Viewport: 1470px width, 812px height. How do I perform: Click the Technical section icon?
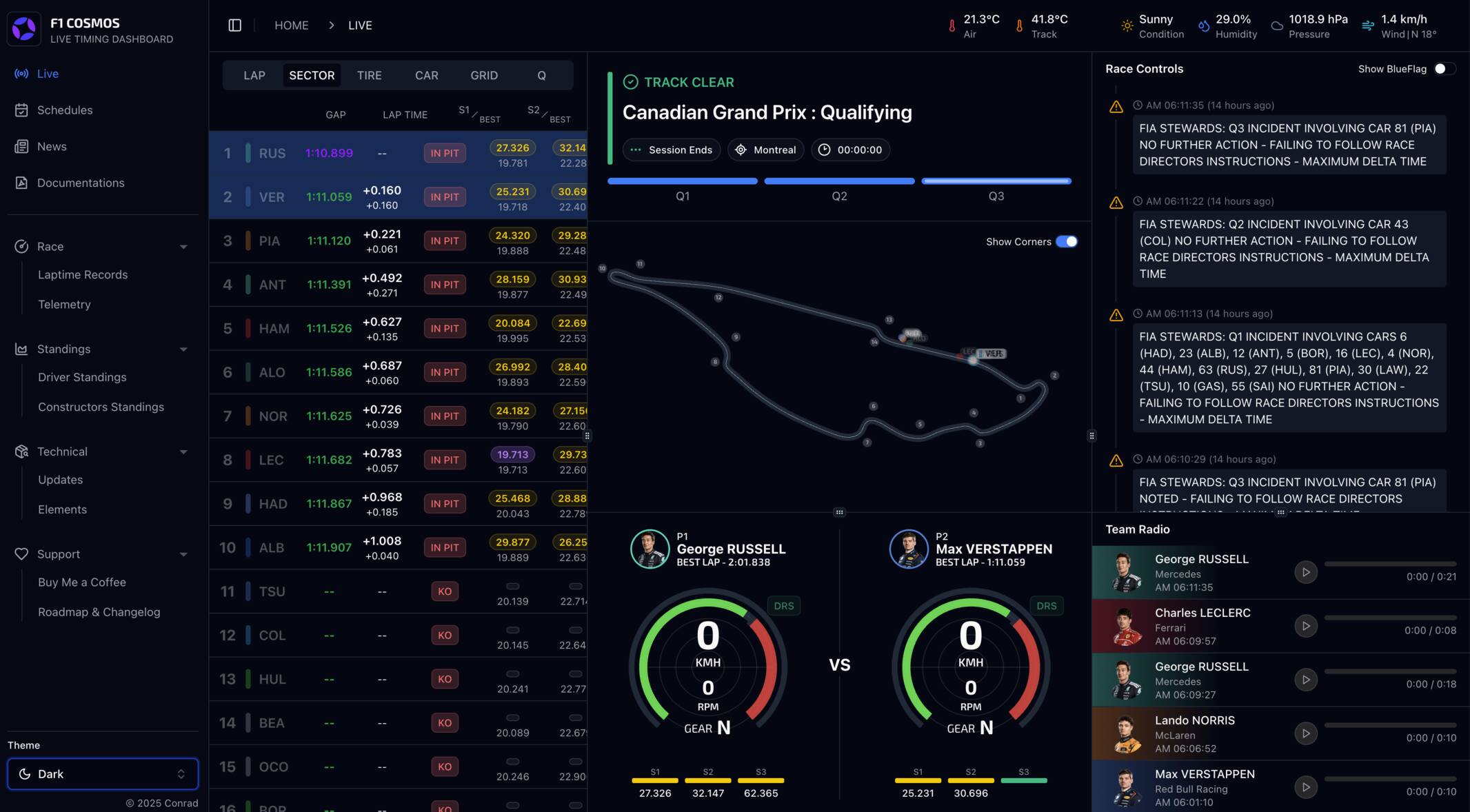21,451
